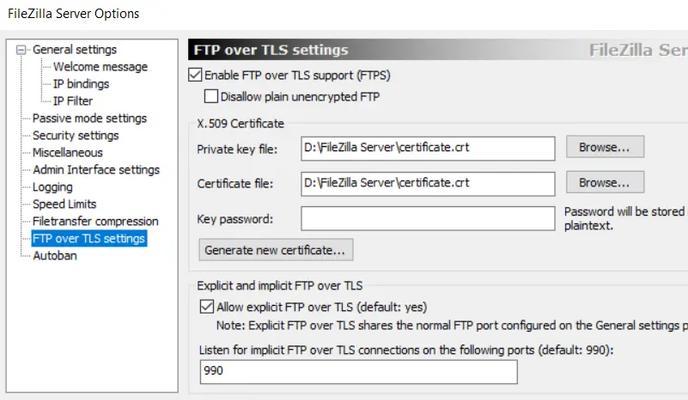Open Welcome message settings page
This screenshot has height=400, width=688.
click(x=100, y=67)
